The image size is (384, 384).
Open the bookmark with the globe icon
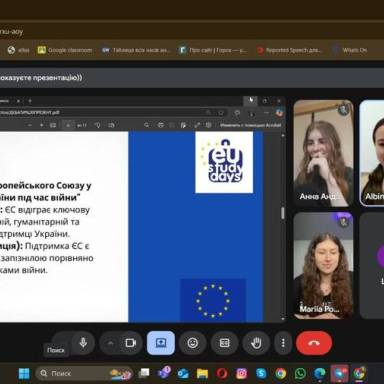pos(18,50)
